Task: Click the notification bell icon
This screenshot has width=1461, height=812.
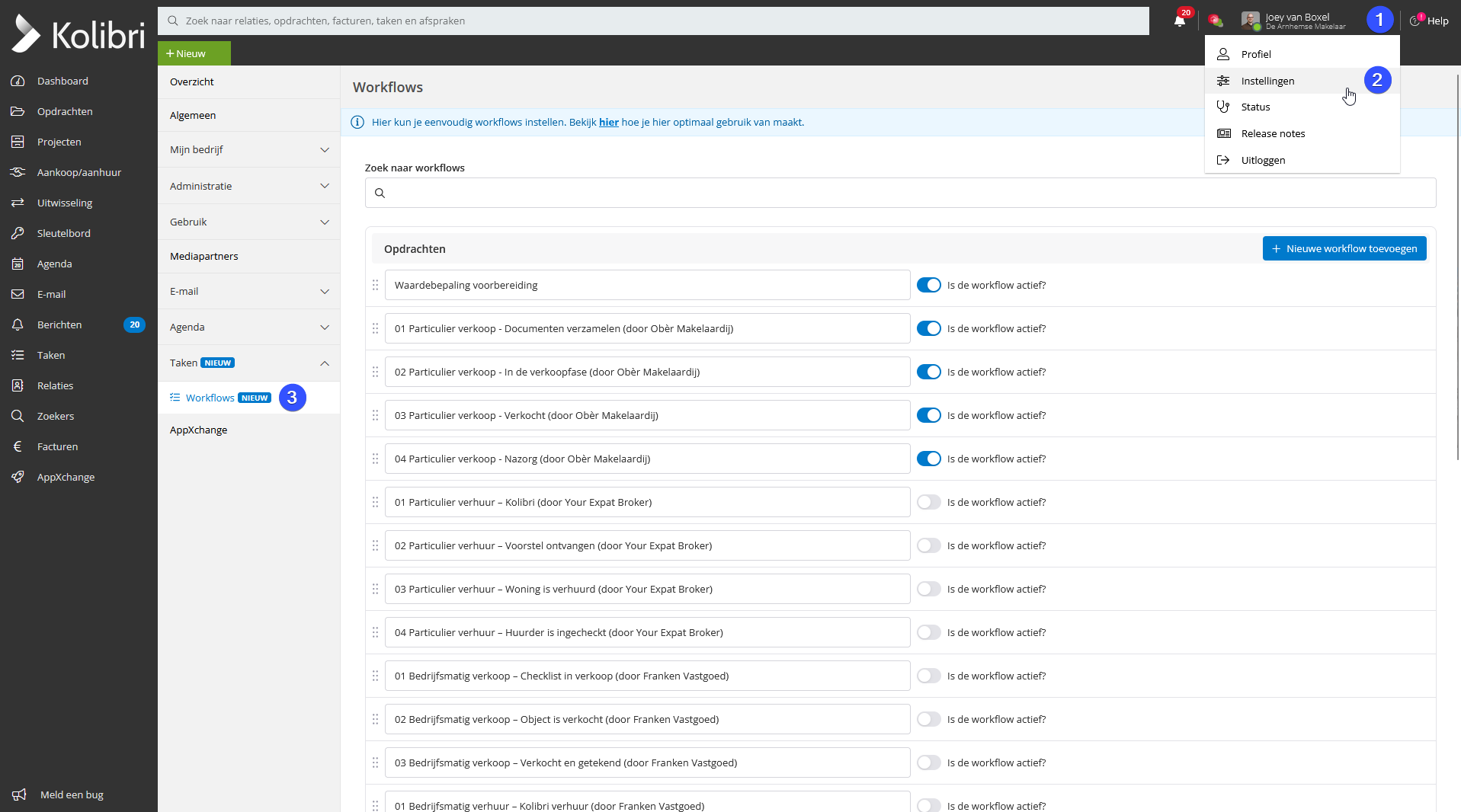Action: point(1179,21)
